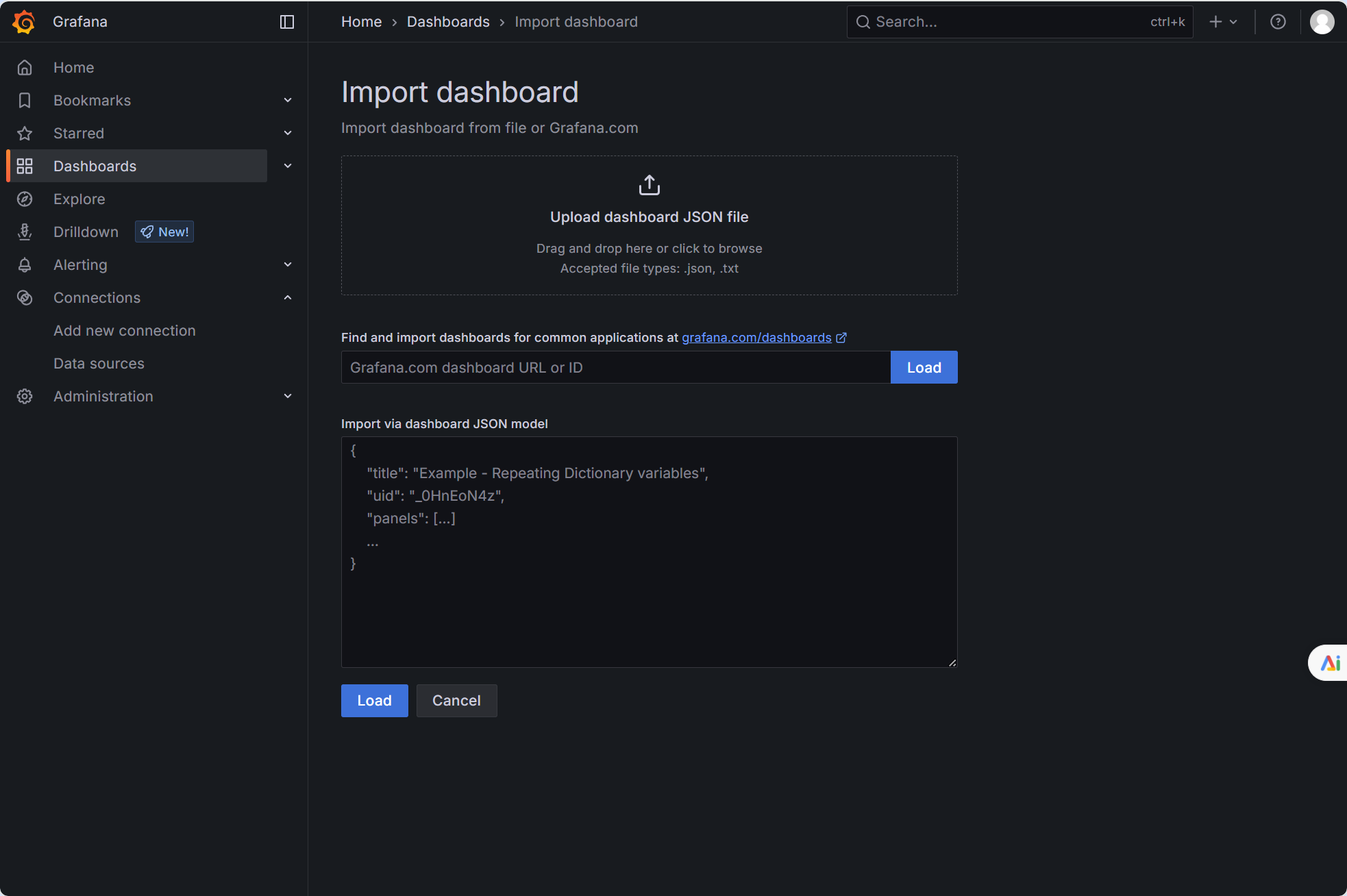Toggle the sidebar dock menu icon
This screenshot has height=896, width=1347.
[x=287, y=22]
